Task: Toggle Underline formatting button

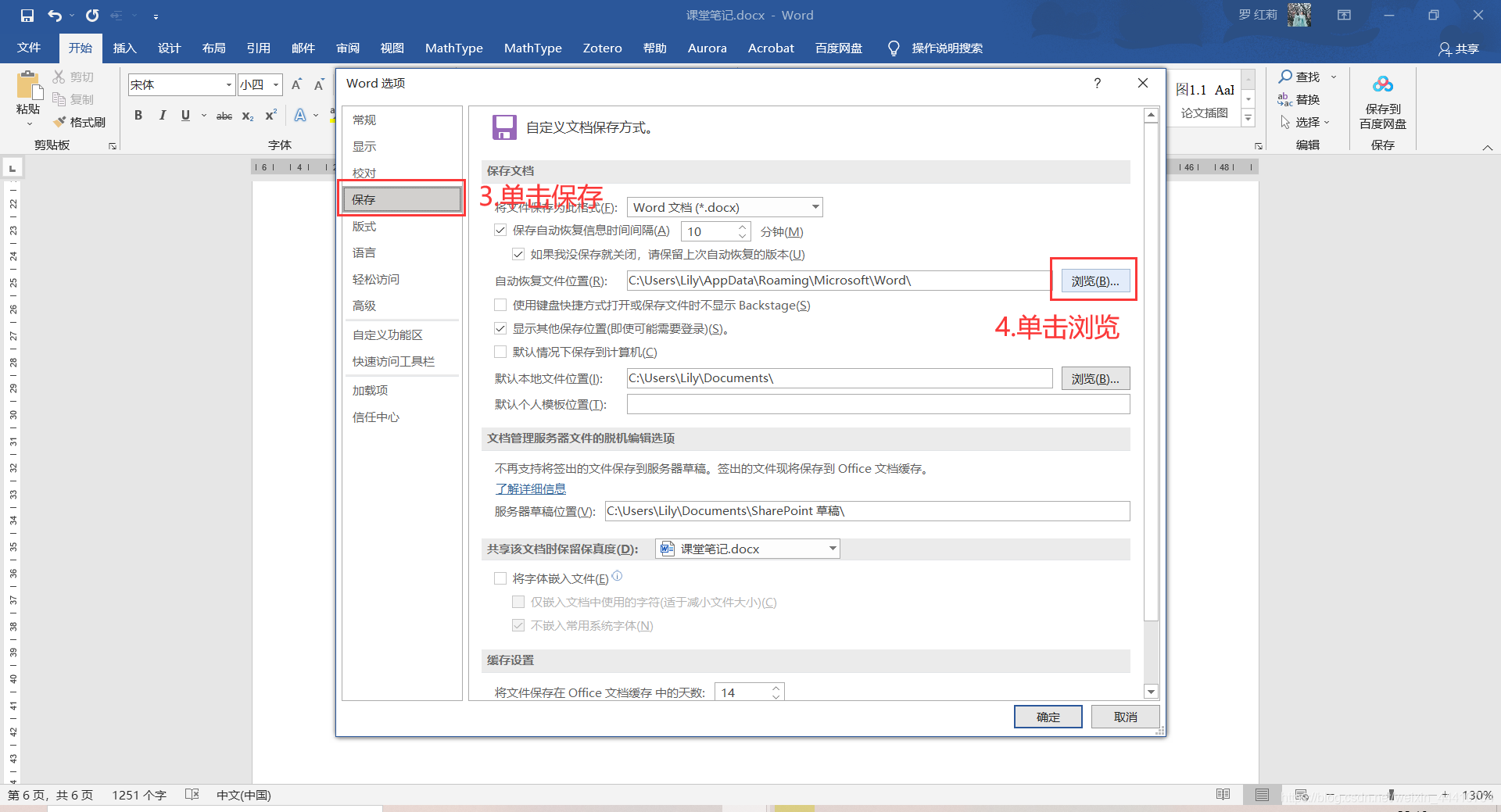Action: point(185,116)
